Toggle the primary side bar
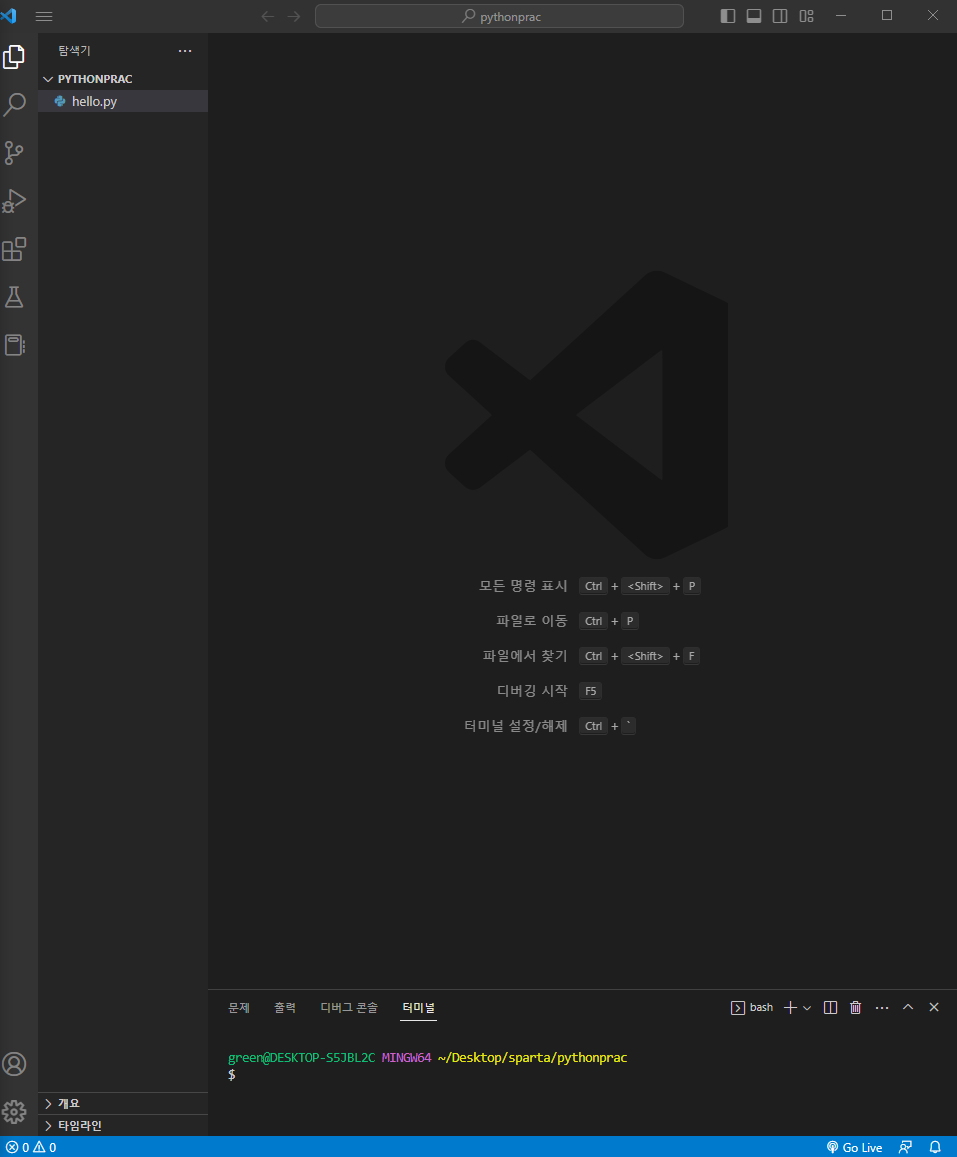The image size is (957, 1157). tap(728, 16)
